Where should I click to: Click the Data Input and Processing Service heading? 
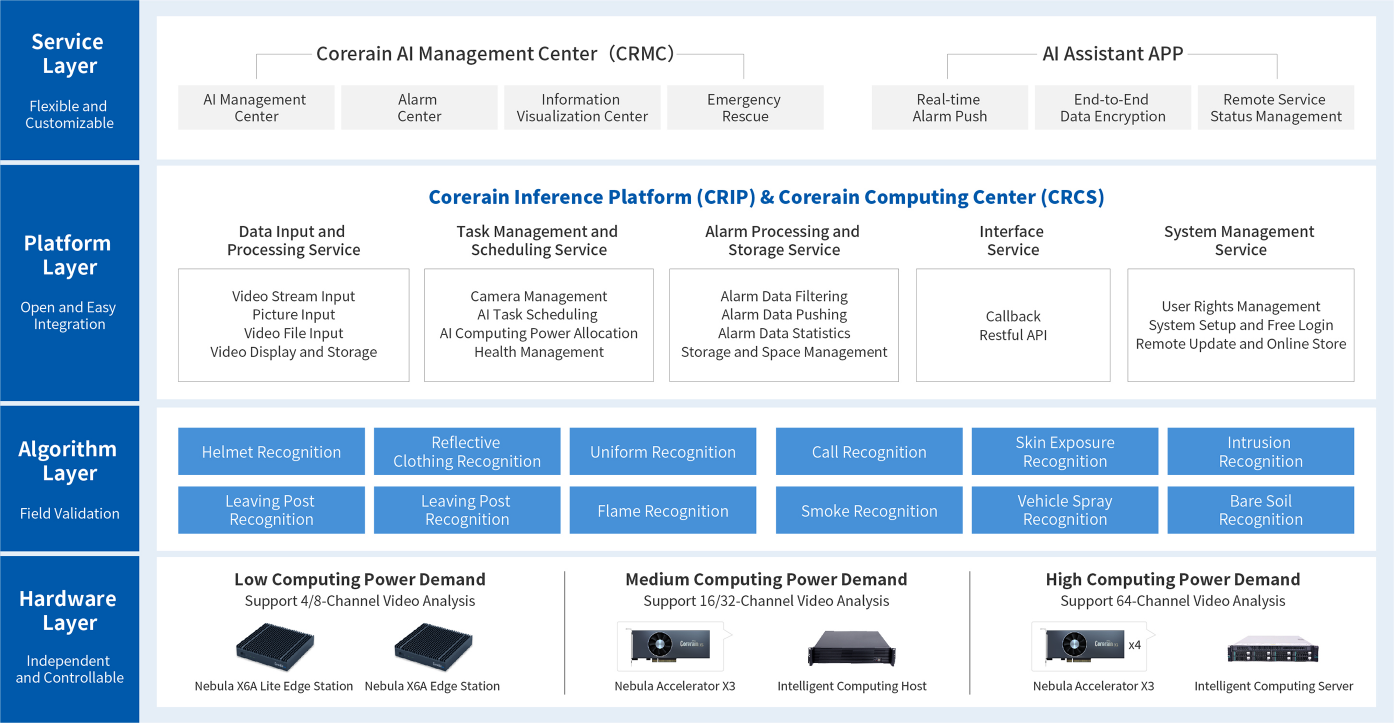[x=293, y=241]
